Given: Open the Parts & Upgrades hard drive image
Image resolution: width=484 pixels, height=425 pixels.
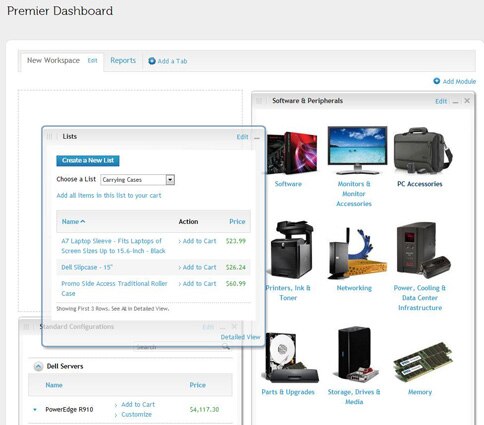Looking at the screenshot, I should point(290,357).
